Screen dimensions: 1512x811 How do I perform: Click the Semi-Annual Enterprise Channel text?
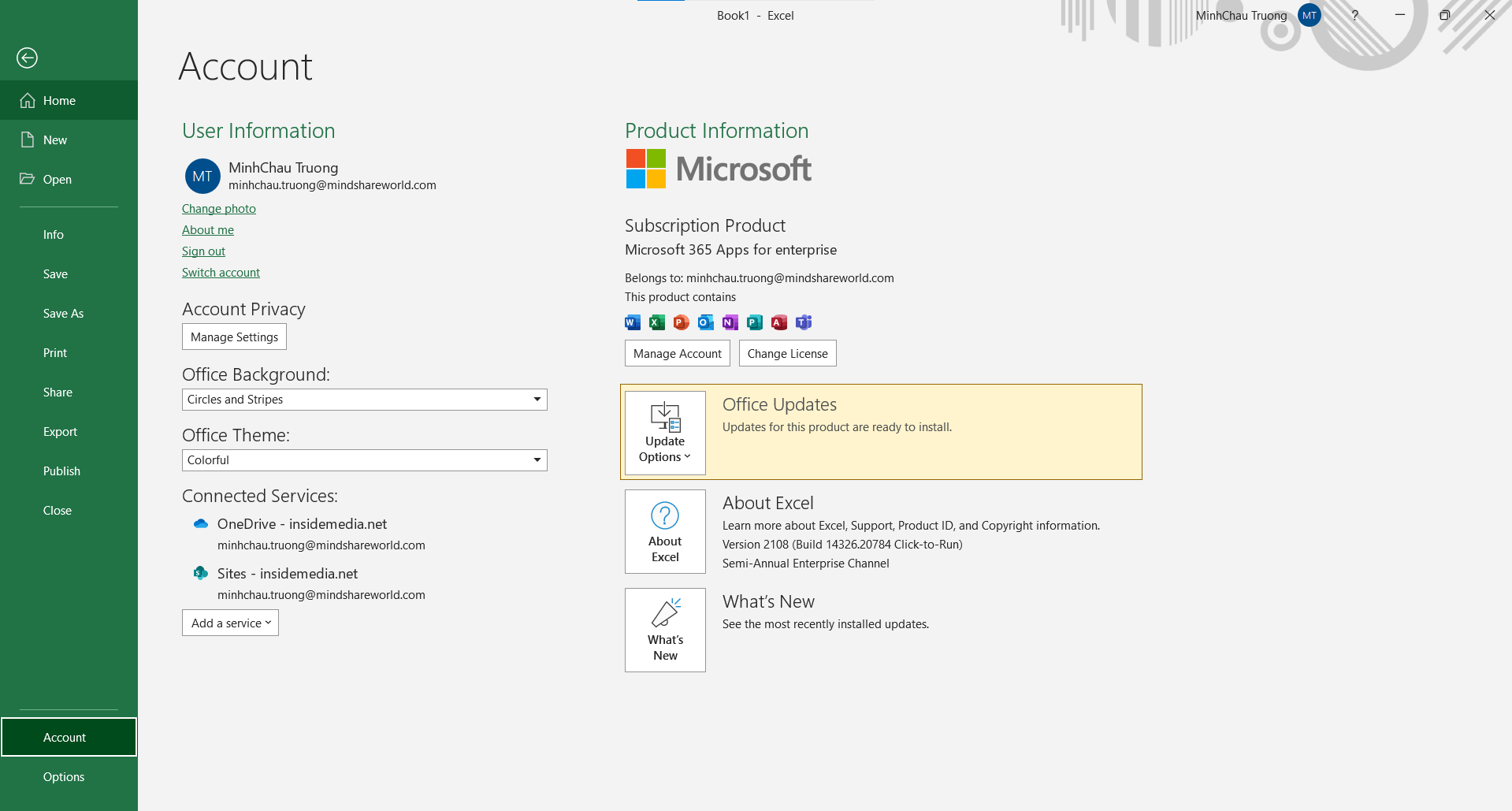click(x=805, y=563)
